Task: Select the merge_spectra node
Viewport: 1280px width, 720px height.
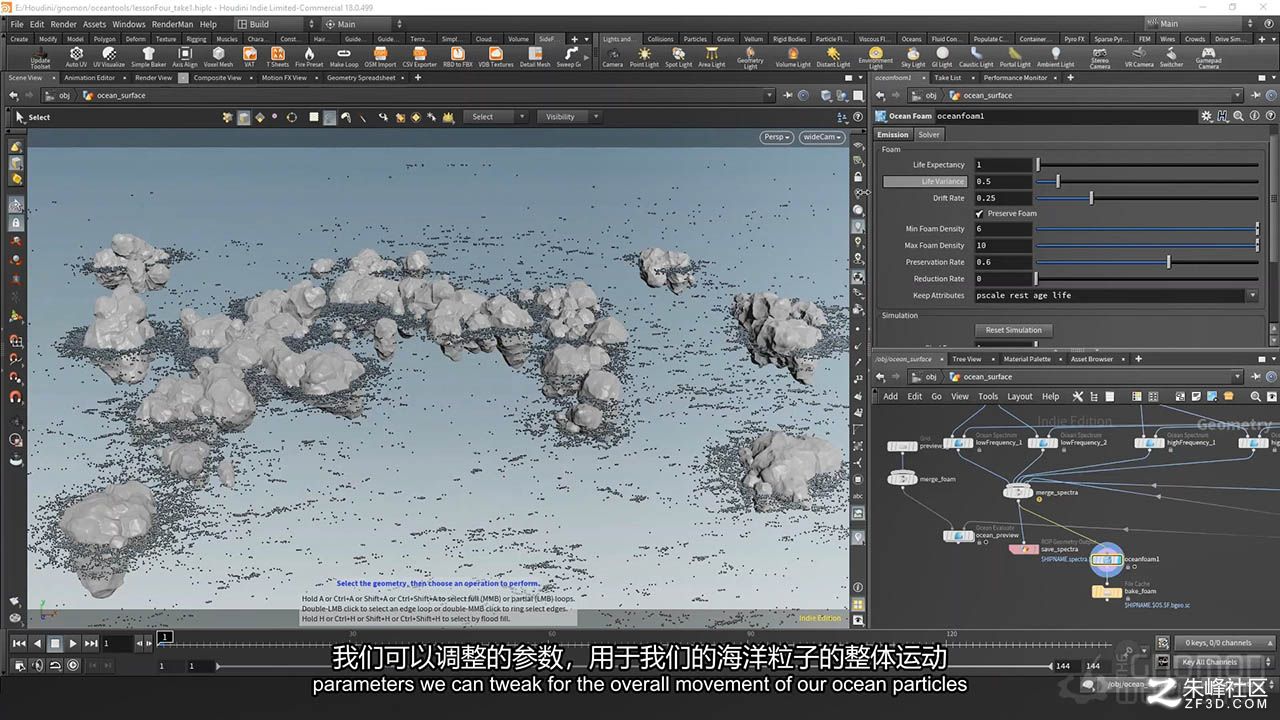Action: 1018,492
